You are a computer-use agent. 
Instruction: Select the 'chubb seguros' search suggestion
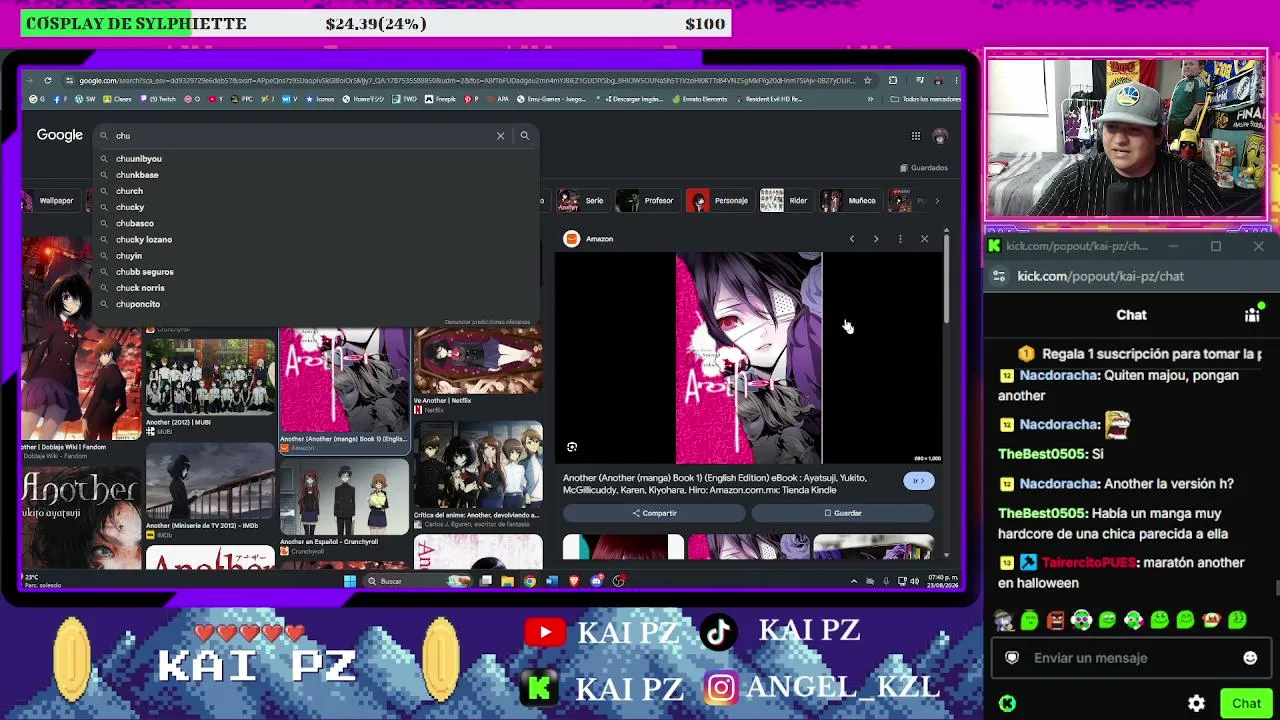tap(145, 272)
